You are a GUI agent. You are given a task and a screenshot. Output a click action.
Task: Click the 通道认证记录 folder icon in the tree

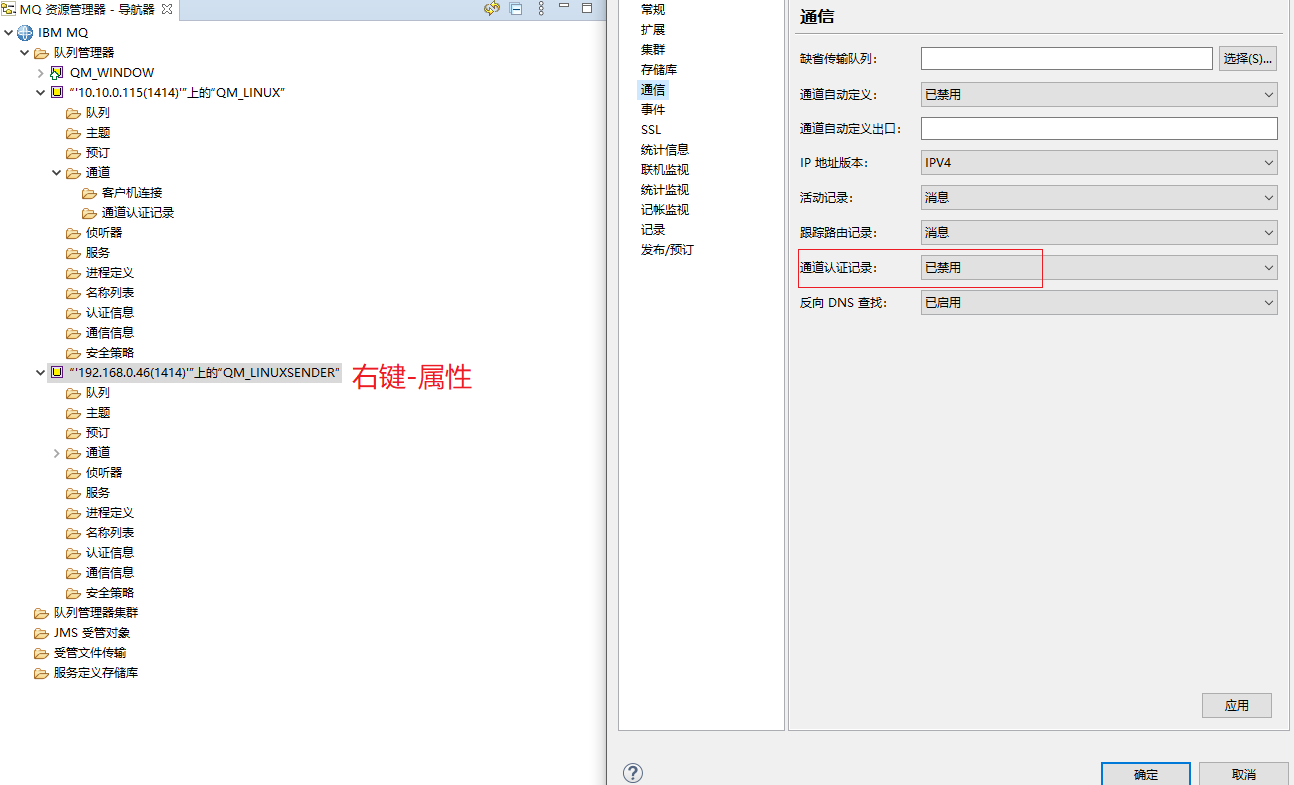click(x=89, y=212)
